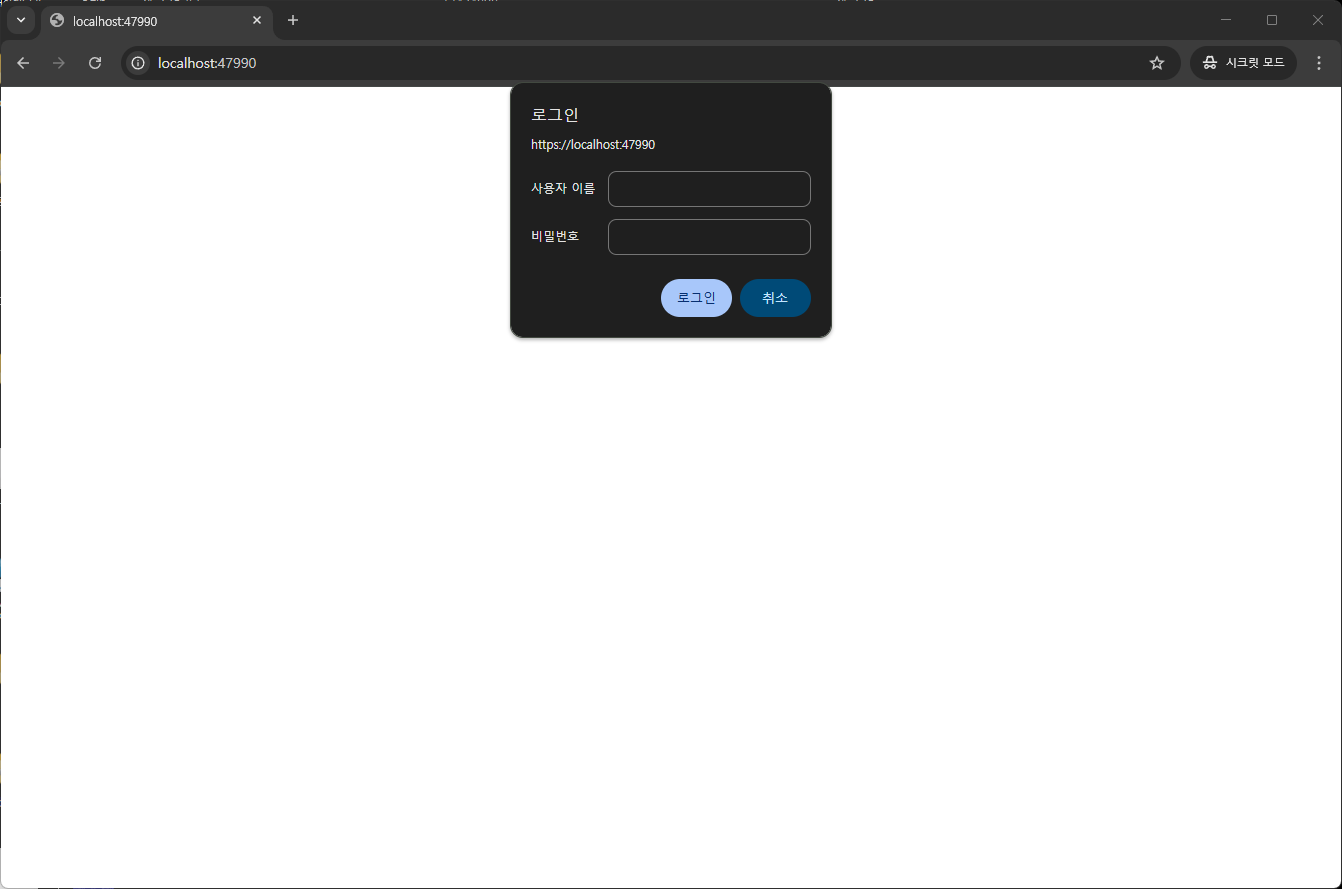Screen dimensions: 1342x889
Task: Reload the page with the refresh icon
Action: tap(95, 63)
